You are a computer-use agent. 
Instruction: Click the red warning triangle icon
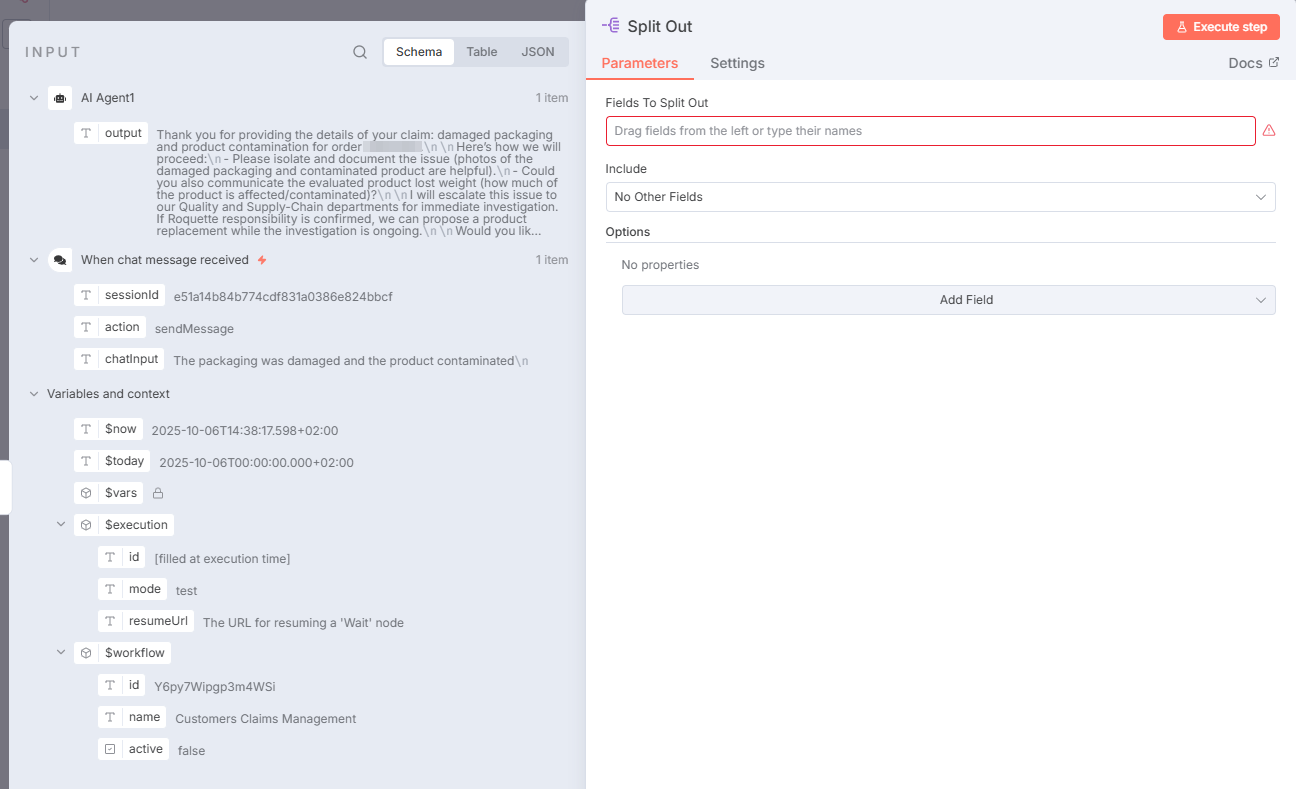click(1269, 131)
